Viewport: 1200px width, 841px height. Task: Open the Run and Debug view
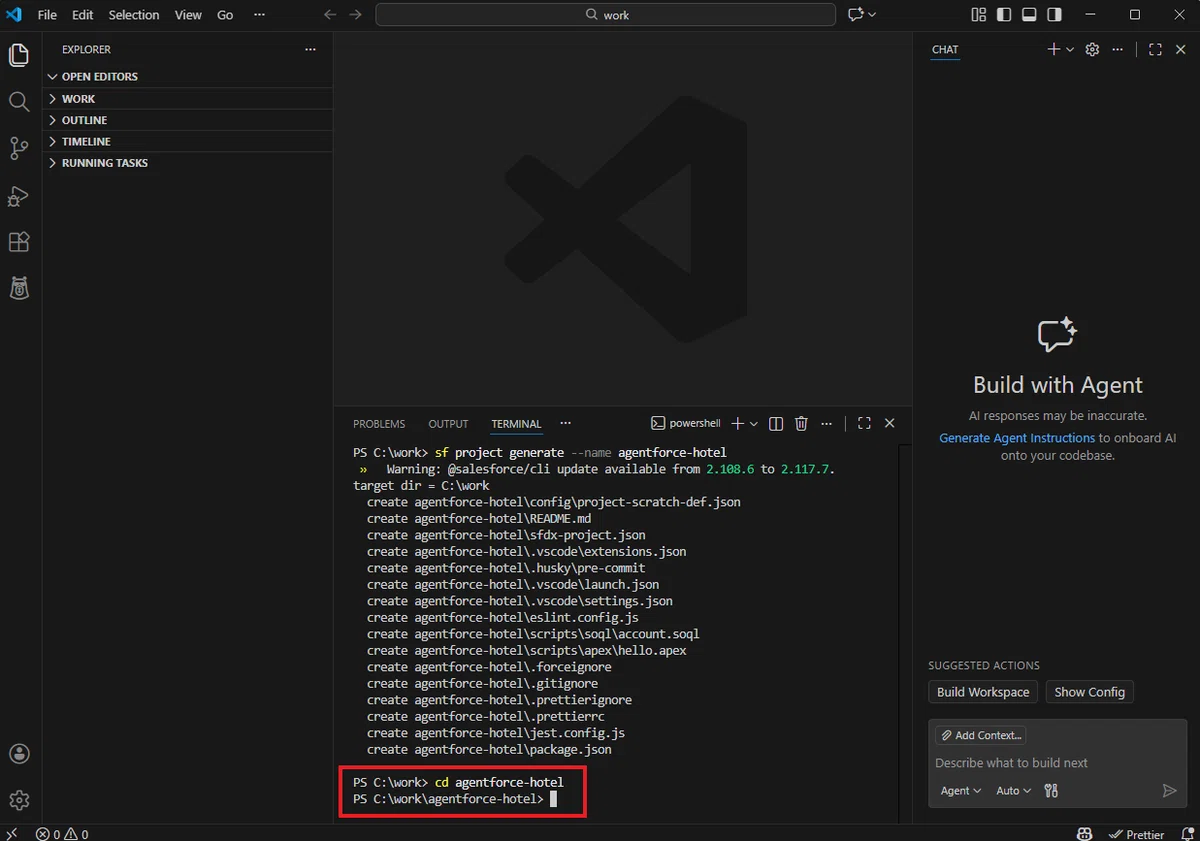pos(18,196)
